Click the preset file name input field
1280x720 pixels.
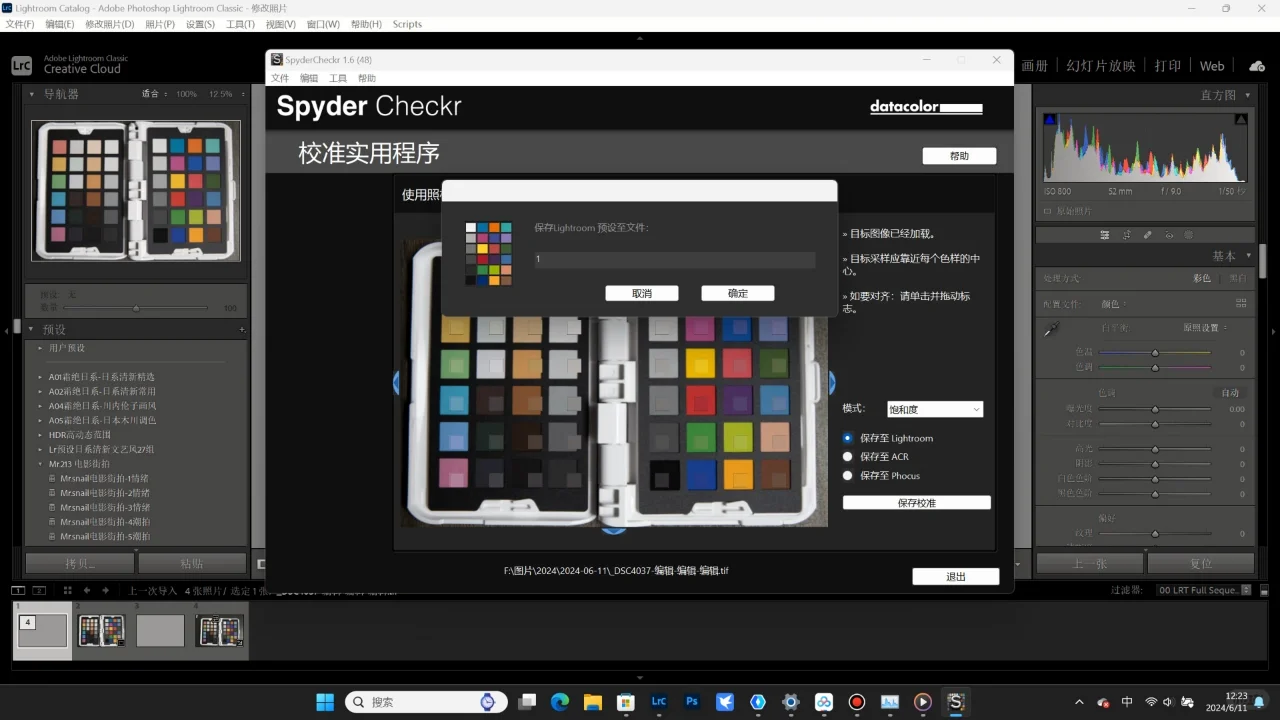[x=675, y=259]
